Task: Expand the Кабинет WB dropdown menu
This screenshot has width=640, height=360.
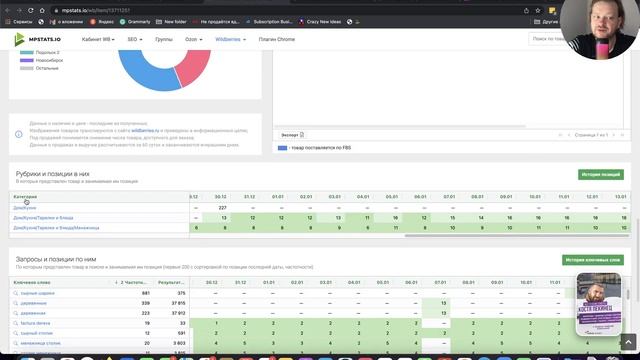Action: coord(98,39)
